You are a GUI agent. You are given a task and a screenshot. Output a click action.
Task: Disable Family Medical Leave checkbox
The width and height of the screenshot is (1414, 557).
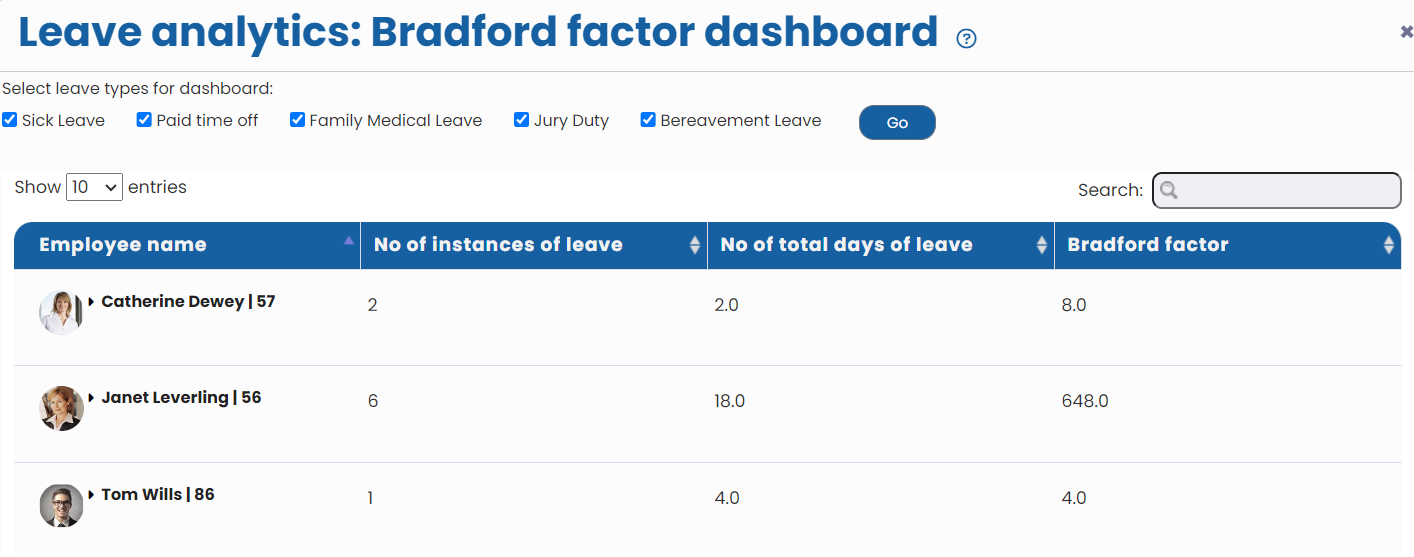click(x=297, y=120)
